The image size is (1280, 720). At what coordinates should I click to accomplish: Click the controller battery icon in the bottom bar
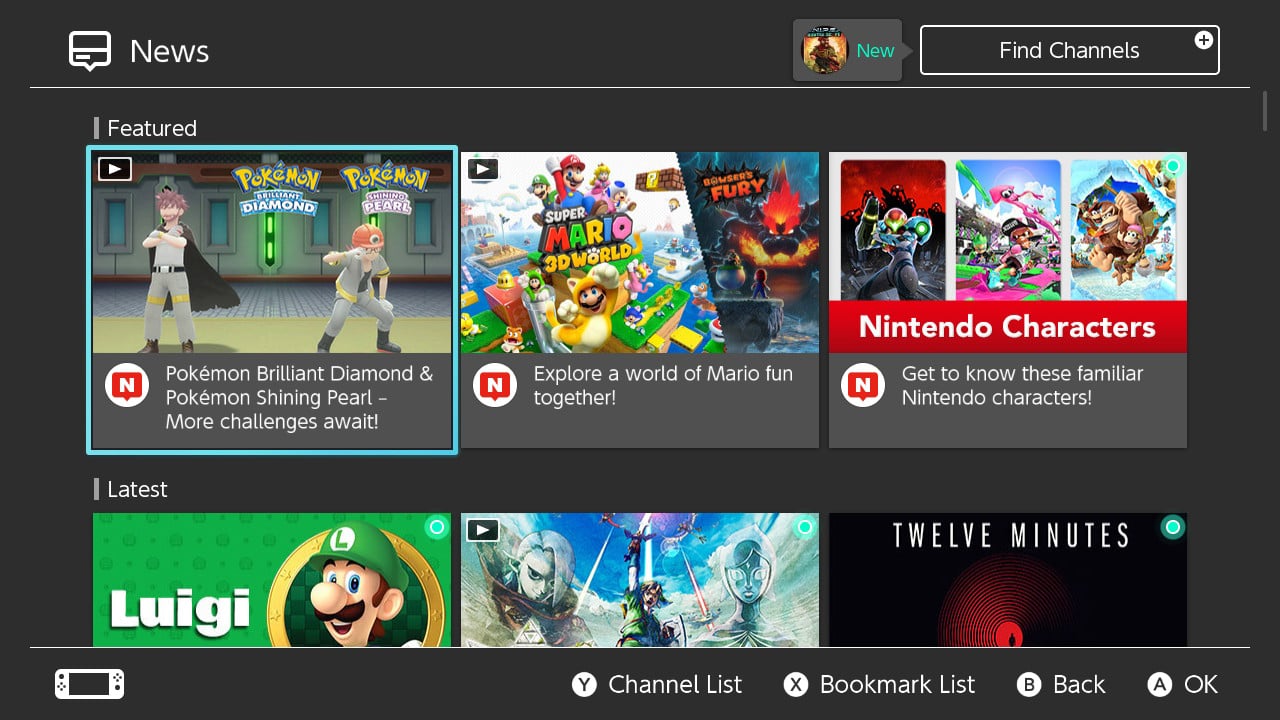[88, 684]
